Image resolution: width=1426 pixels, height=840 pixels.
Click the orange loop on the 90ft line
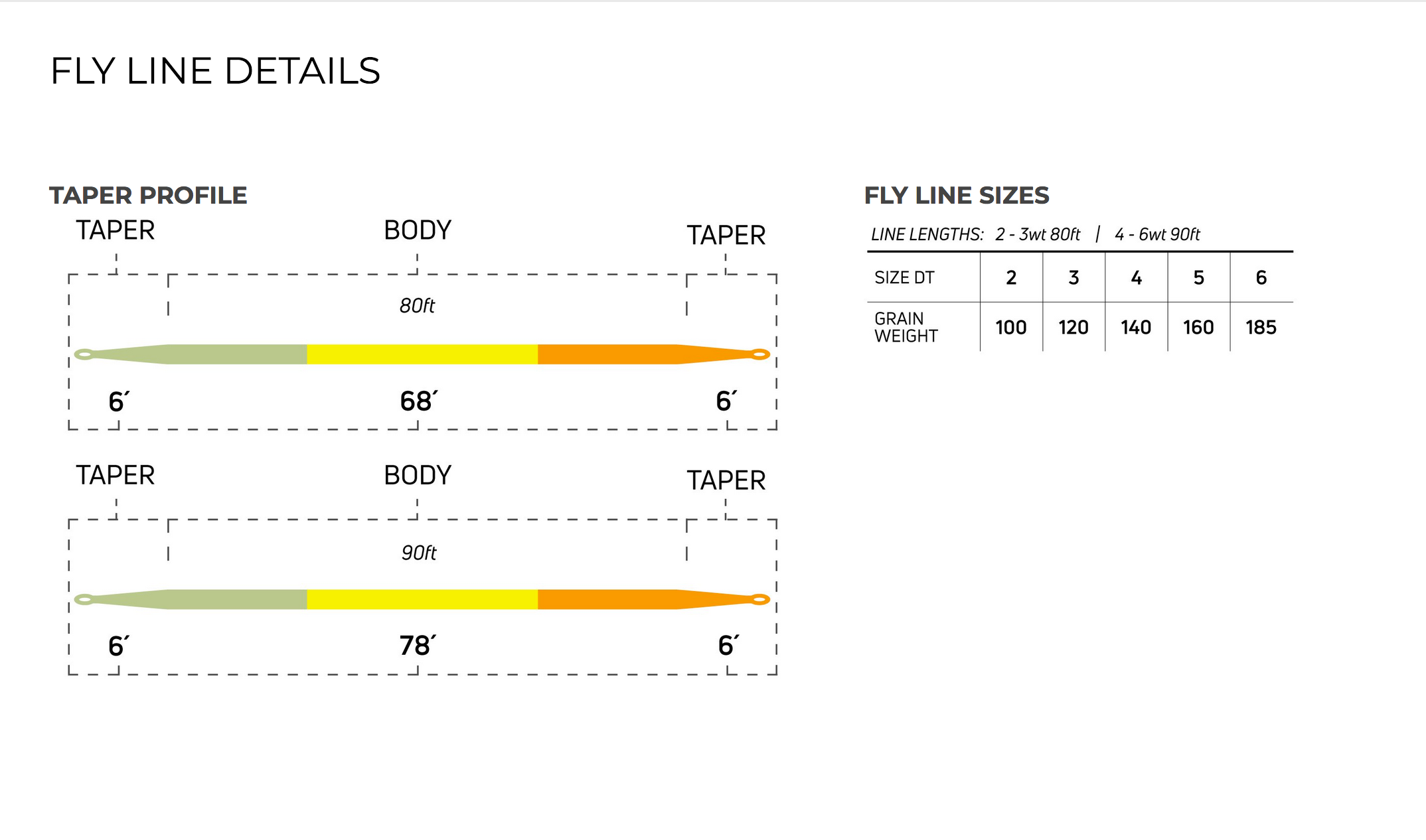coord(760,600)
